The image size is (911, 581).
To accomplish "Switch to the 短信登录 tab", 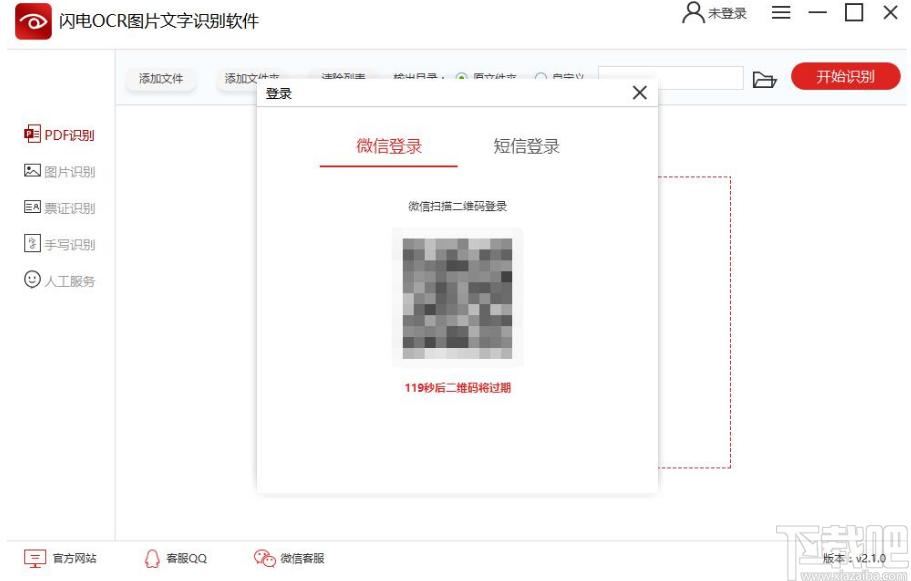I will tap(526, 146).
